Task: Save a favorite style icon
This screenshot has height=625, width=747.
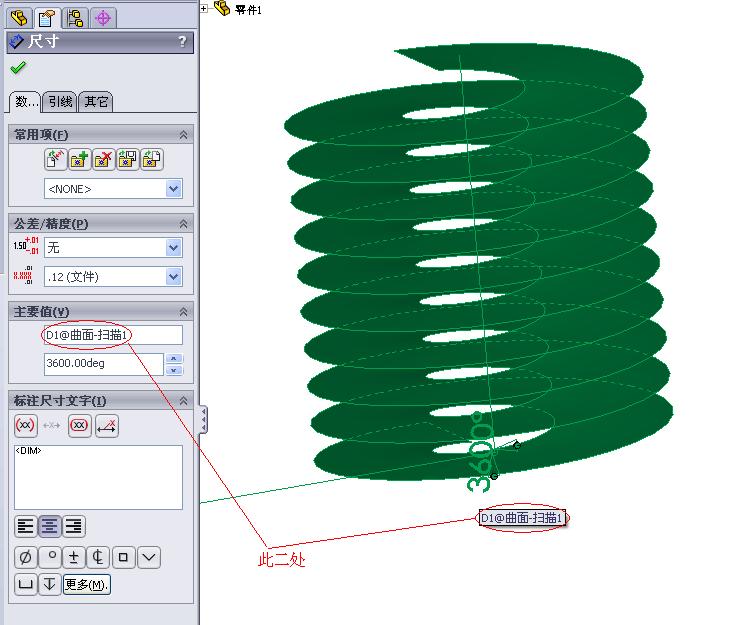Action: 128,159
